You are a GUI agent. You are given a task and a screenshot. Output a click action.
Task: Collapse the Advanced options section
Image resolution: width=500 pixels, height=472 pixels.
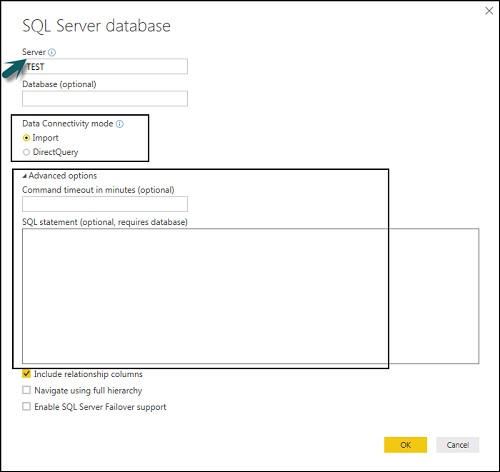click(x=24, y=176)
